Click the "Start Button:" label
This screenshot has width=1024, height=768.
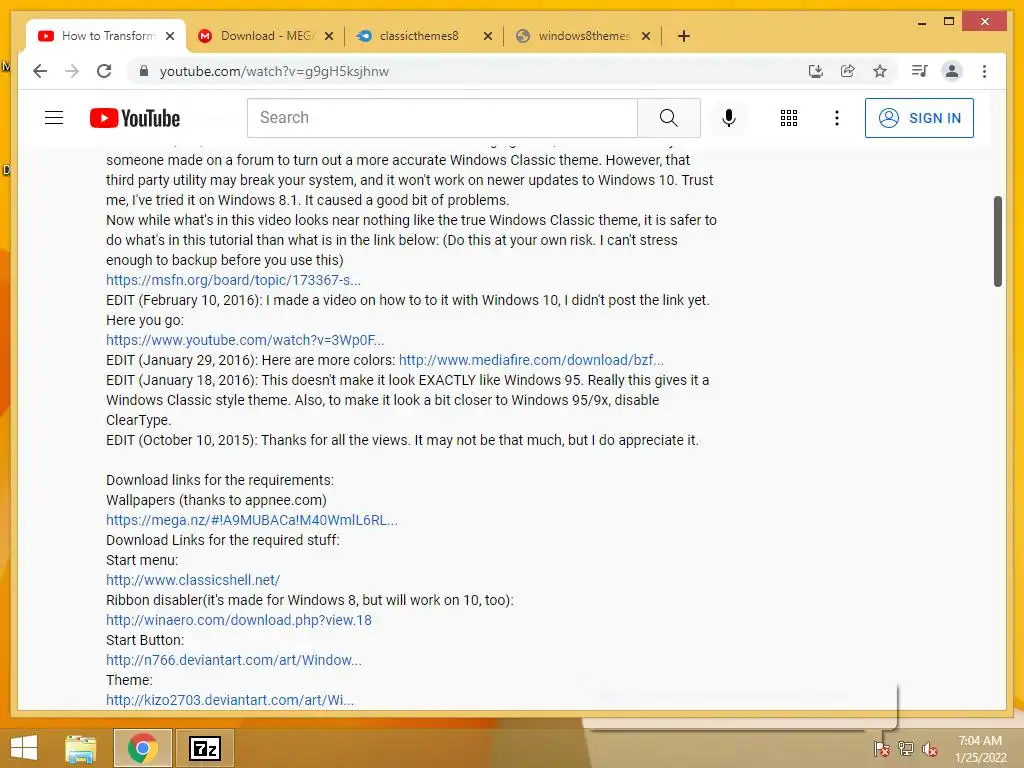(x=145, y=640)
